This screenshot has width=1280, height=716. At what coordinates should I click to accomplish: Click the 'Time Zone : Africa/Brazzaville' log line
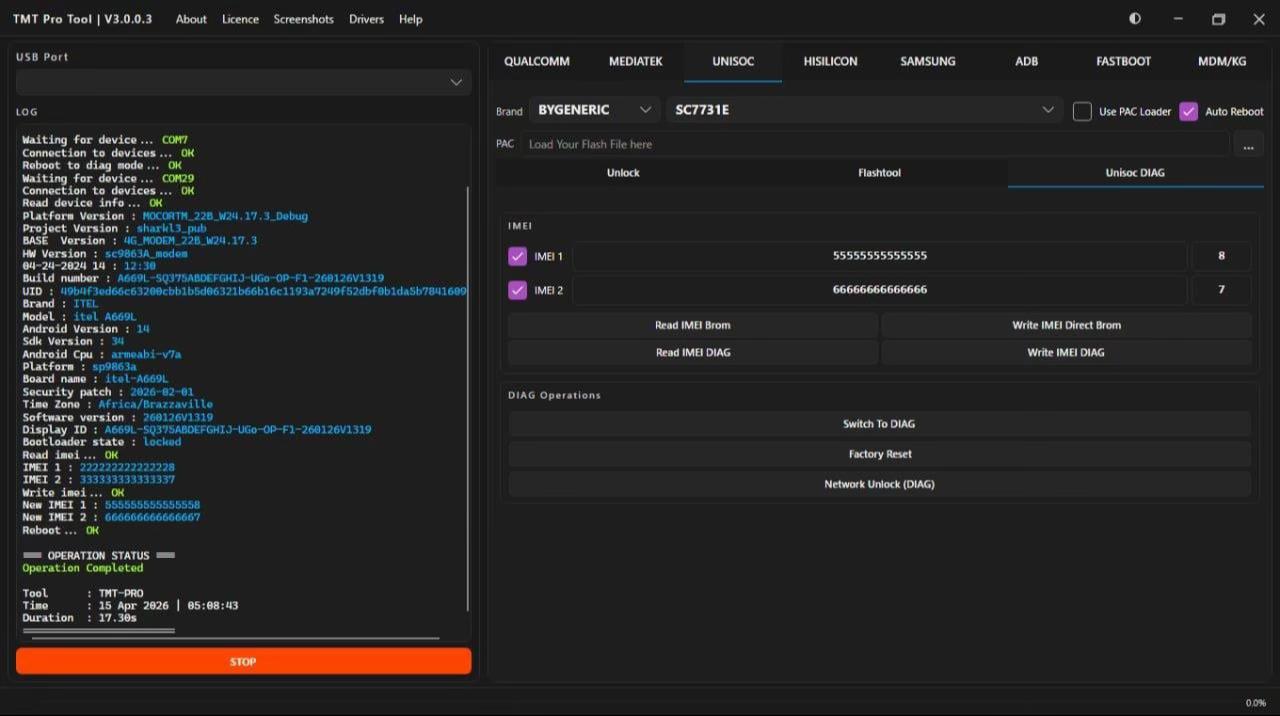tap(117, 404)
